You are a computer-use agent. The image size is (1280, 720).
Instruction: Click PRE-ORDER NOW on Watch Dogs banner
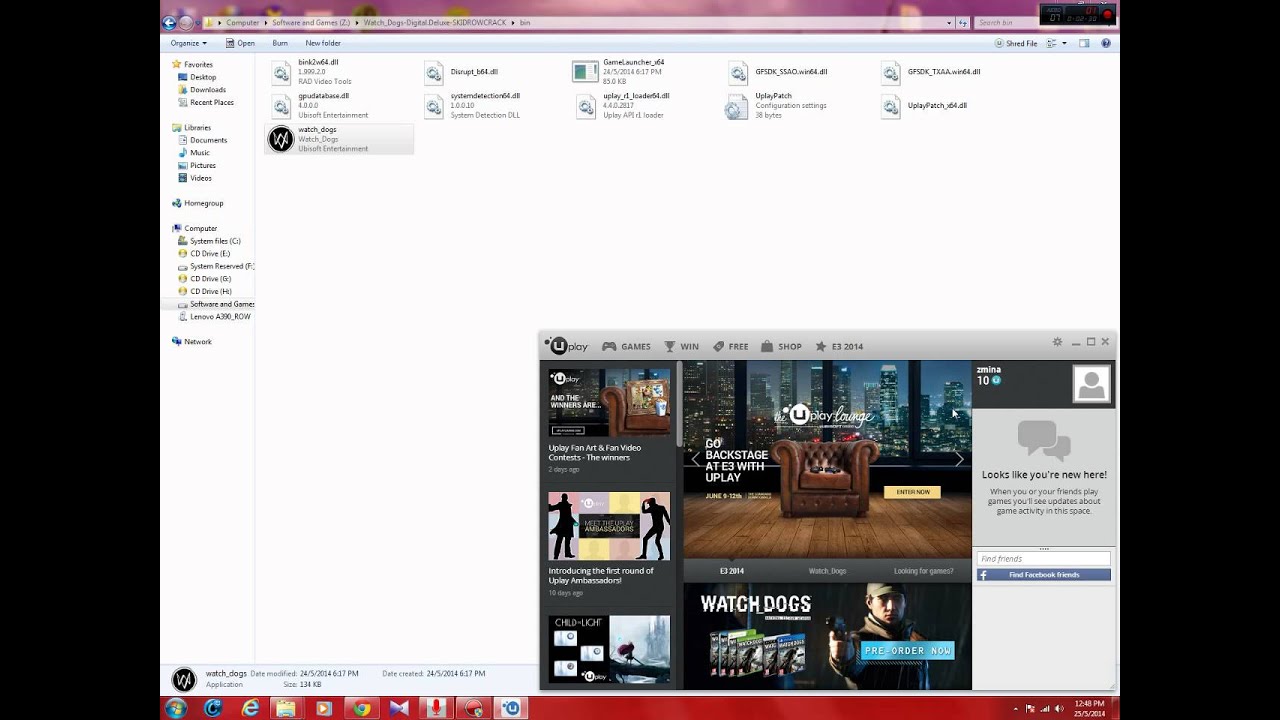pos(908,650)
